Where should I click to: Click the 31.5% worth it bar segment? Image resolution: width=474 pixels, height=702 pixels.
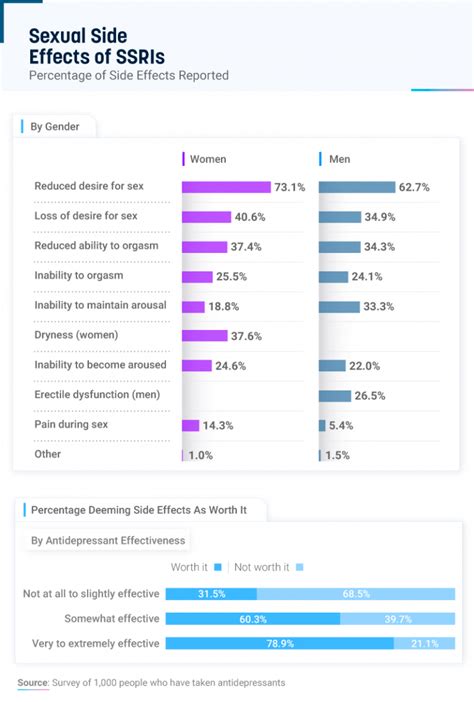[211, 594]
